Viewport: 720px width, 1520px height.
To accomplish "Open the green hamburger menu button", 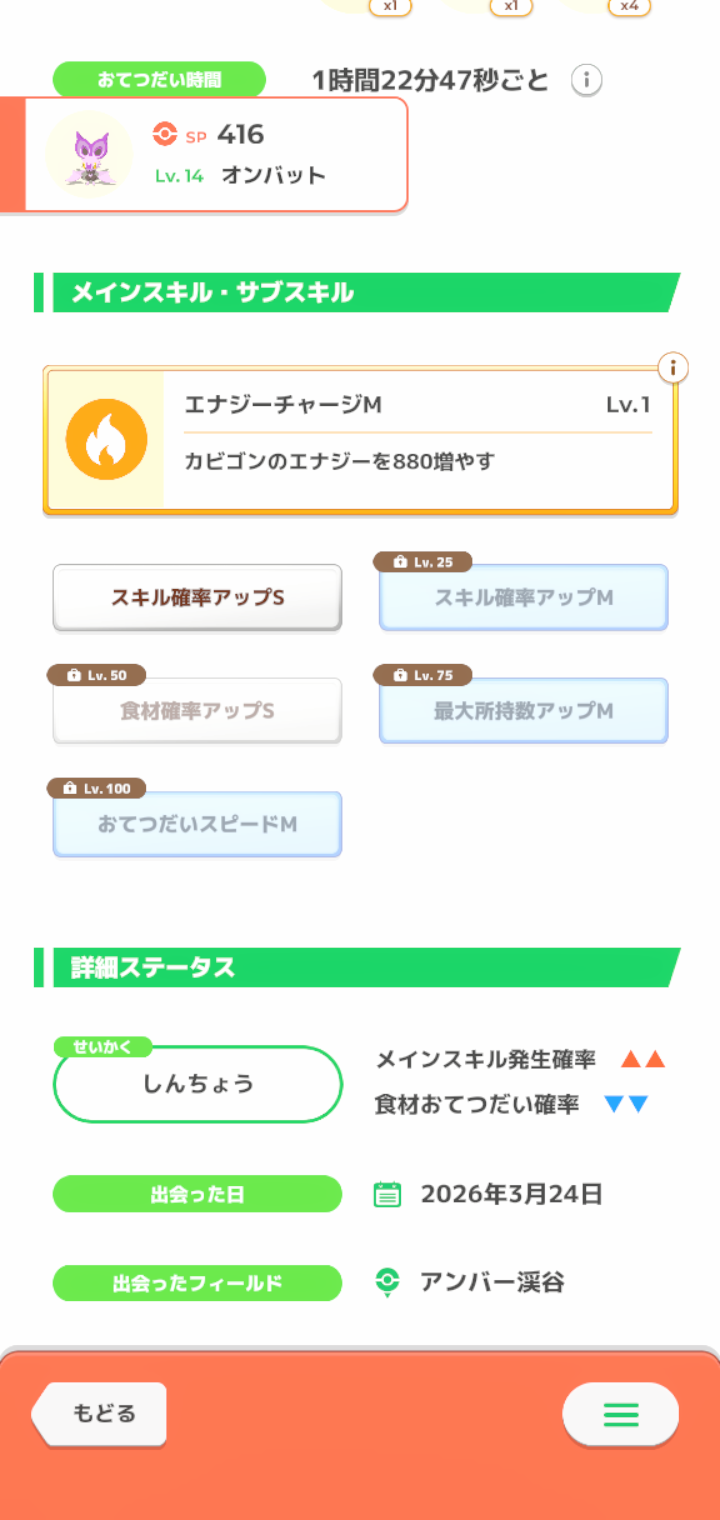I will 620,1414.
